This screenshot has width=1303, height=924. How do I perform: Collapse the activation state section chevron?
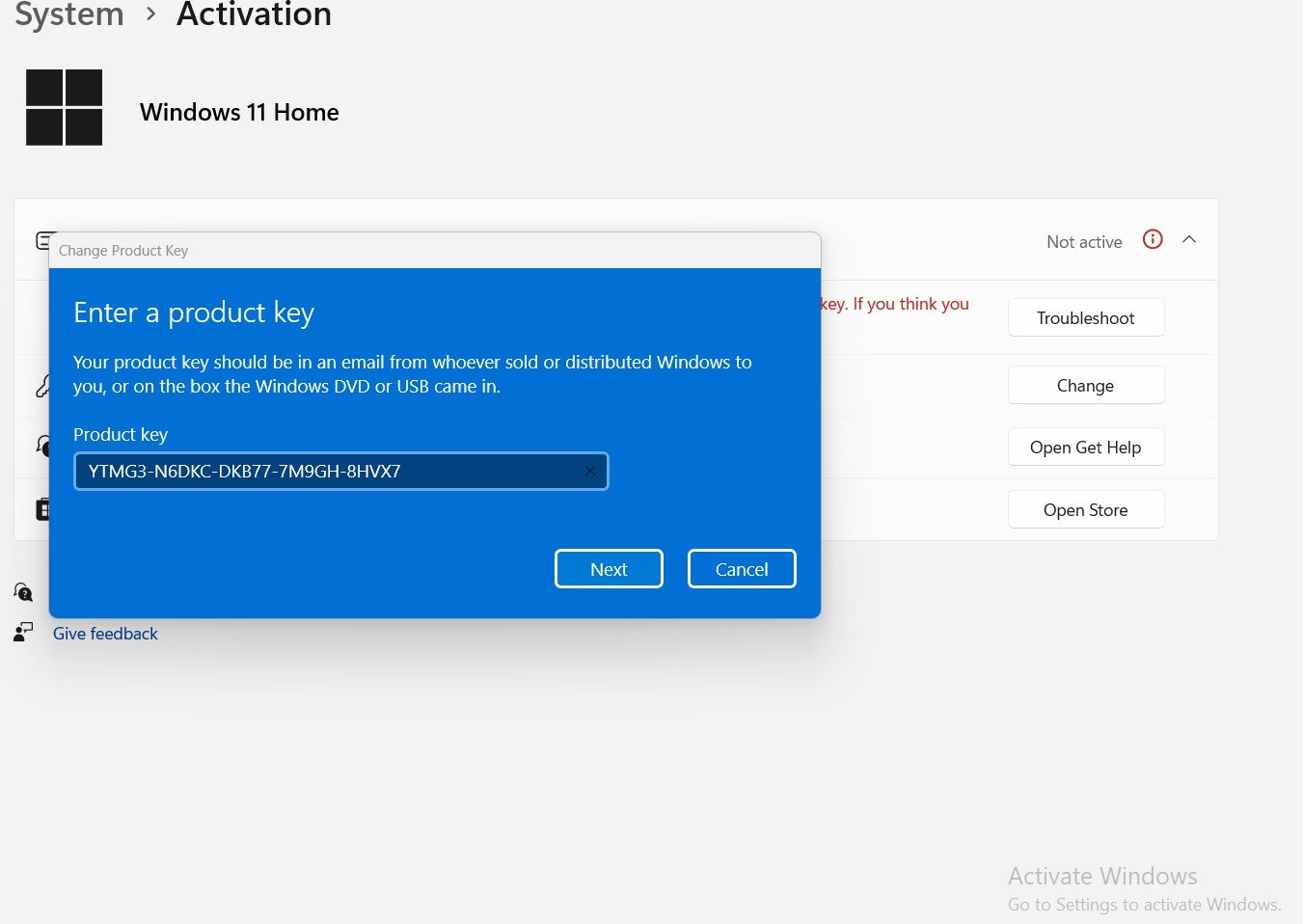(1189, 239)
